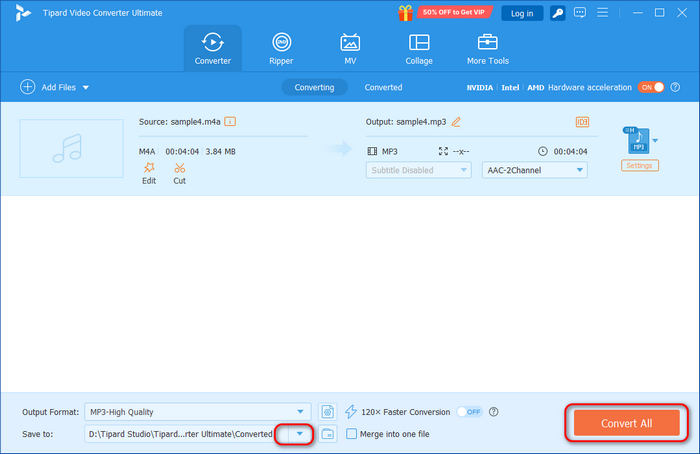Screen dimensions: 700x454
Task: Click the Edit star wand icon
Action: coord(149,168)
